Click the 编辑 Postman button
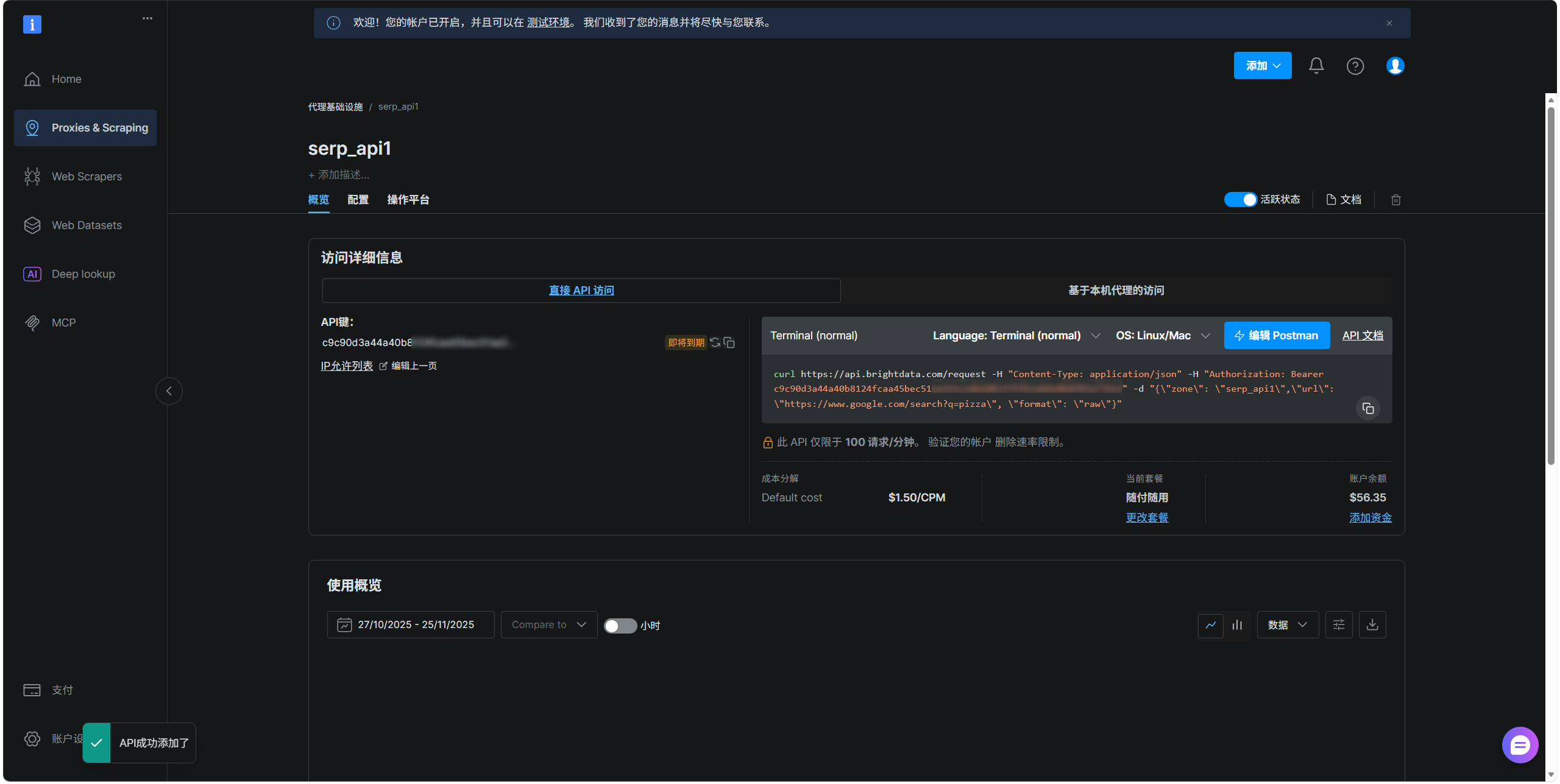This screenshot has height=784, width=1560. coord(1277,336)
